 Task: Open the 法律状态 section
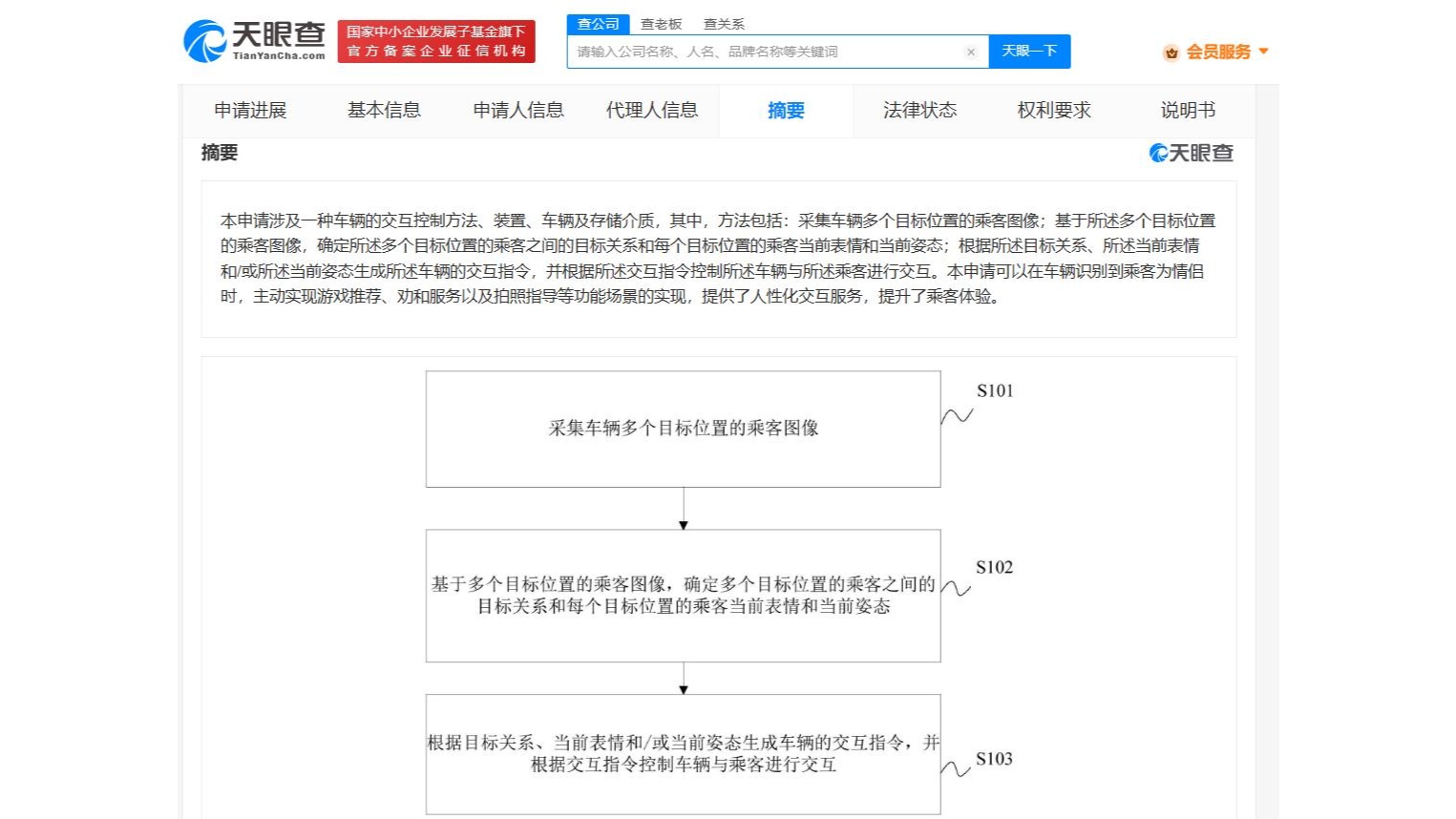point(919,111)
